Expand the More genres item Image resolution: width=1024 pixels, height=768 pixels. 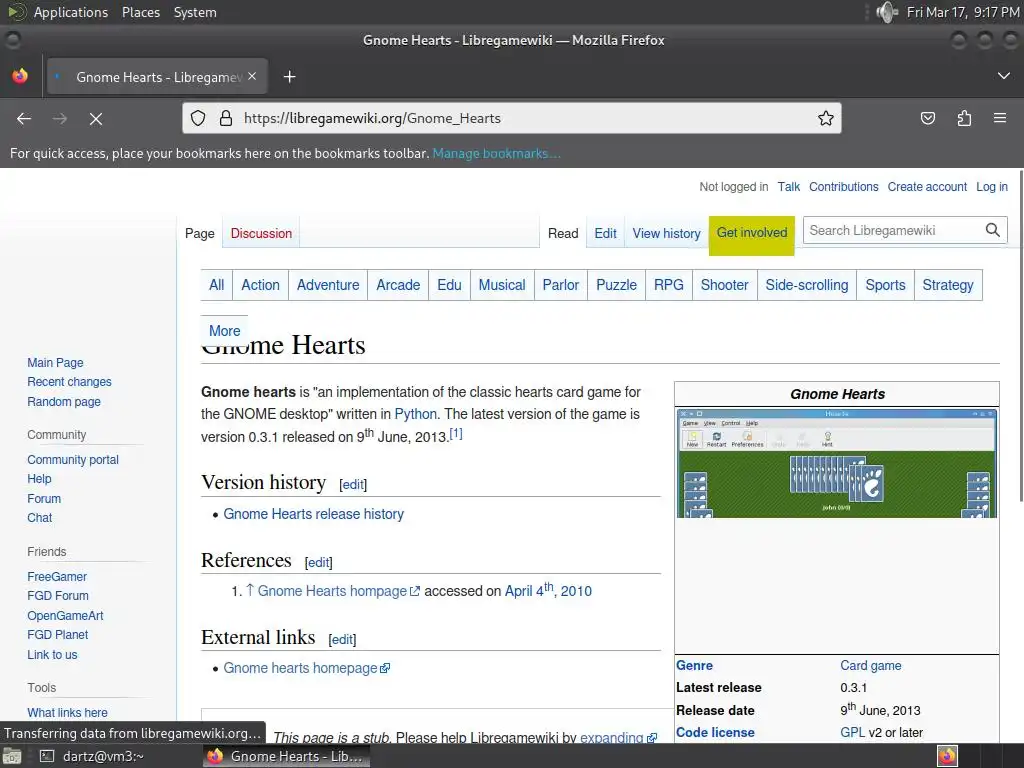[225, 330]
